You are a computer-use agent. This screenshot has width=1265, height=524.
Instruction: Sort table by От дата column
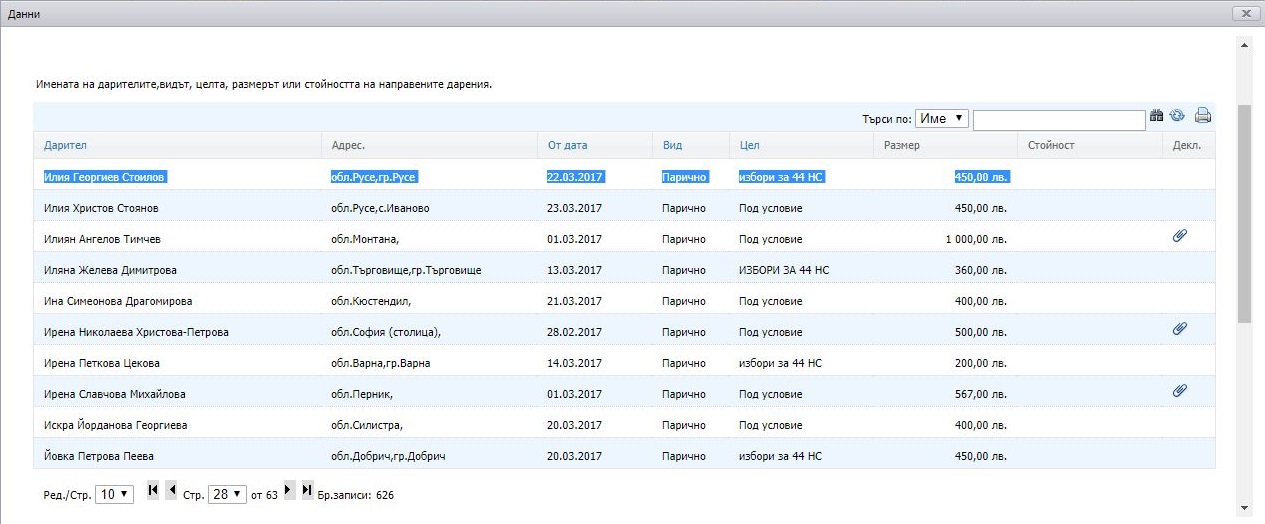[x=568, y=145]
